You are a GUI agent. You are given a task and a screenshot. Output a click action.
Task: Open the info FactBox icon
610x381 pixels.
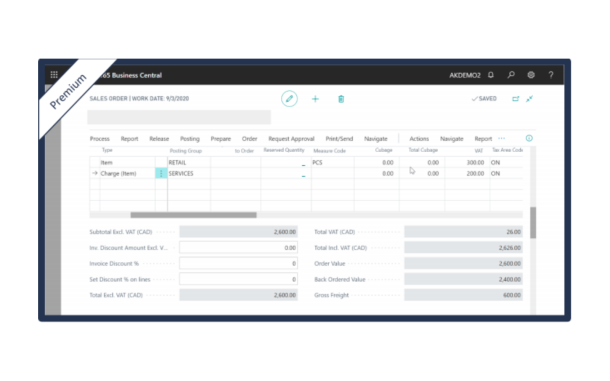click(x=529, y=138)
